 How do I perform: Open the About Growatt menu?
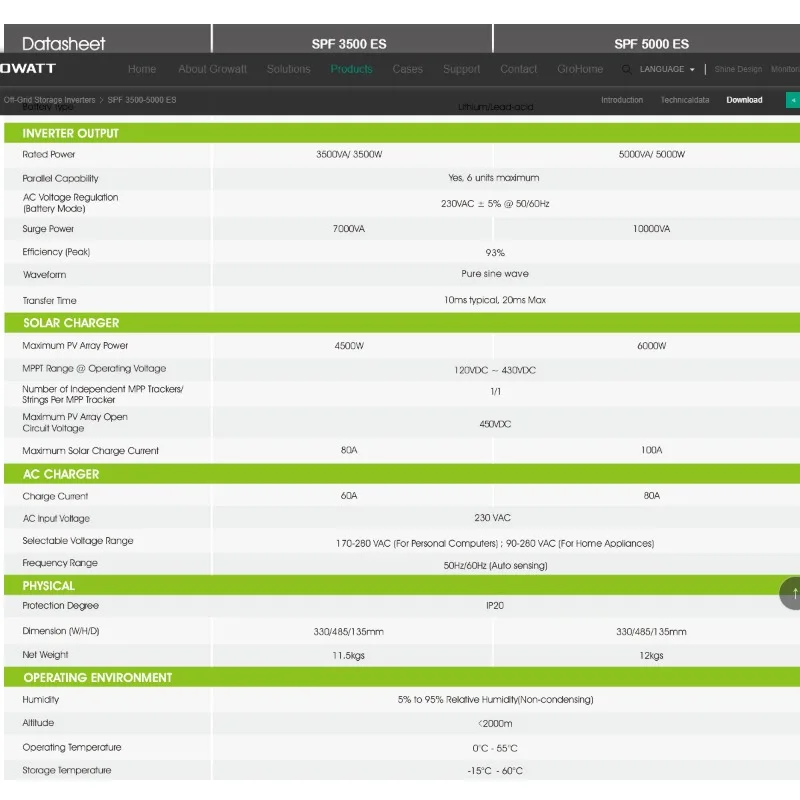coord(212,69)
